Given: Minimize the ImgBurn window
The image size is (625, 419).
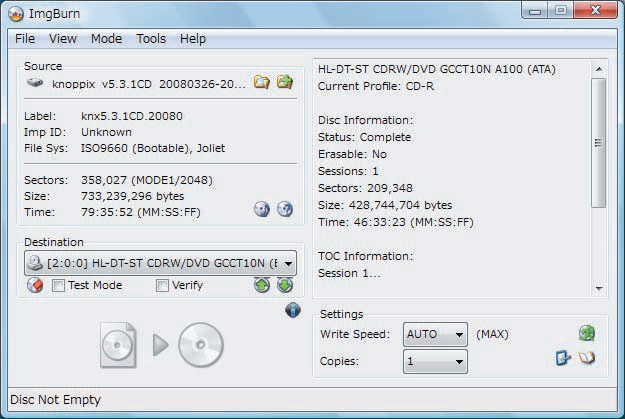Looking at the screenshot, I should click(x=535, y=10).
